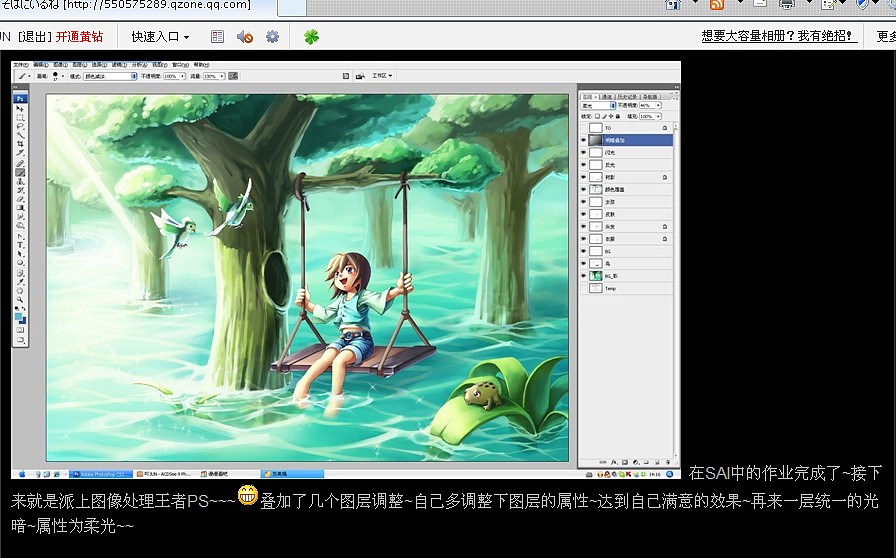Viewport: 896px width, 558px height.
Task: Select the Eyedropper tool
Action: point(20,282)
